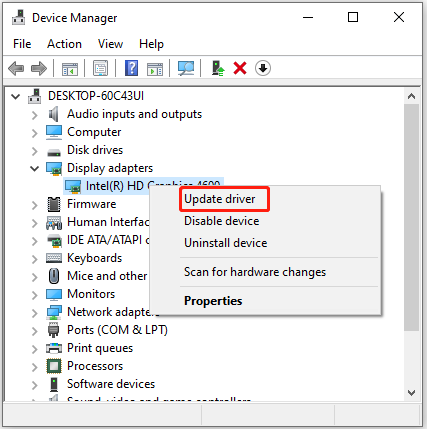Click the Network adapters icon
The height and width of the screenshot is (429, 427).
click(x=54, y=312)
